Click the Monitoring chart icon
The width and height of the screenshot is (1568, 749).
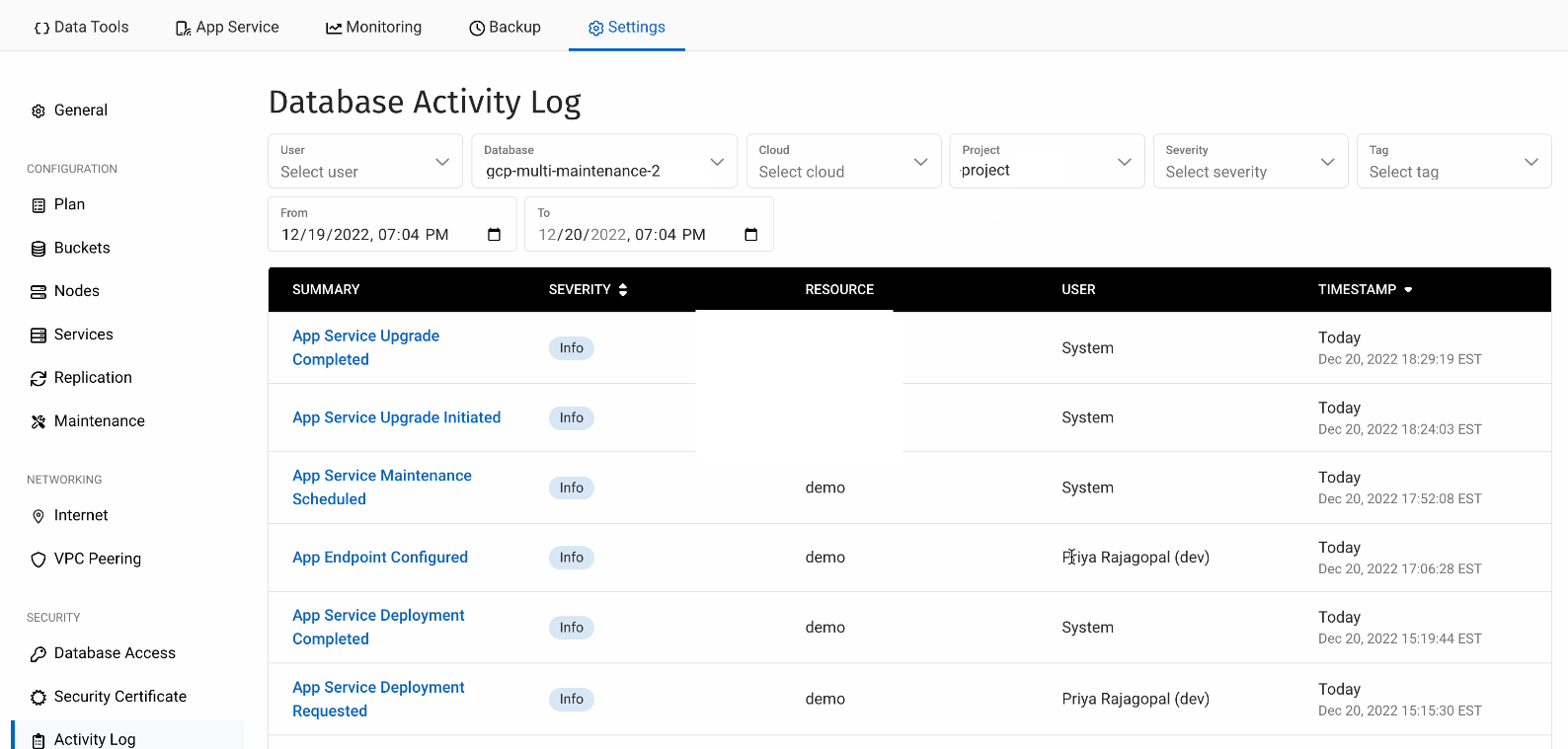pyautogui.click(x=334, y=29)
